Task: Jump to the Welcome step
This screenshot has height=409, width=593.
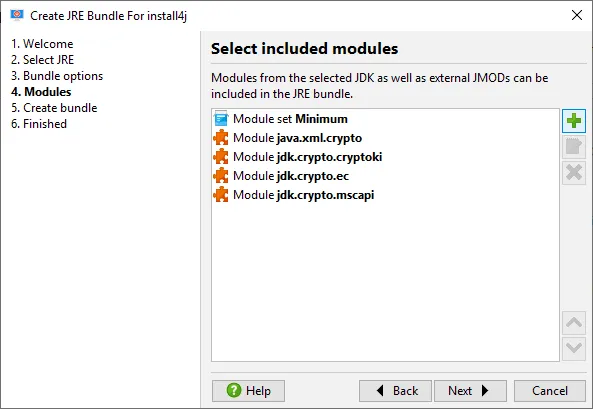Action: (42, 44)
